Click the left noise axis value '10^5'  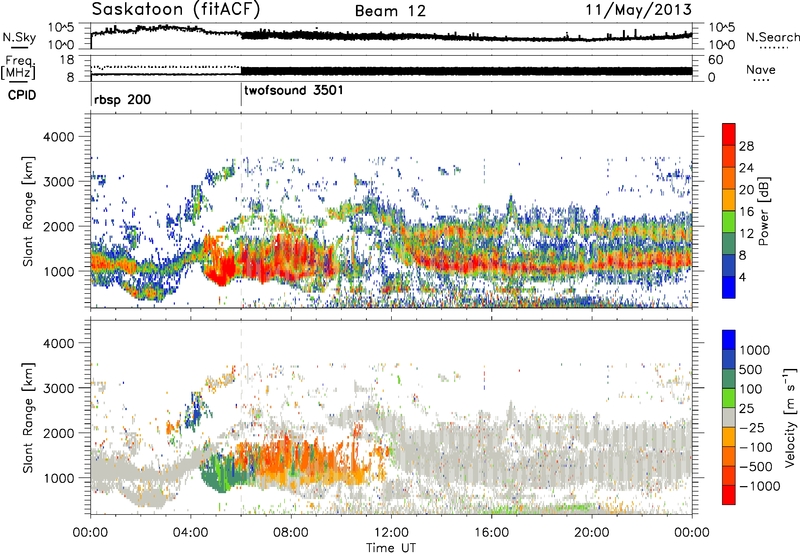click(x=62, y=28)
